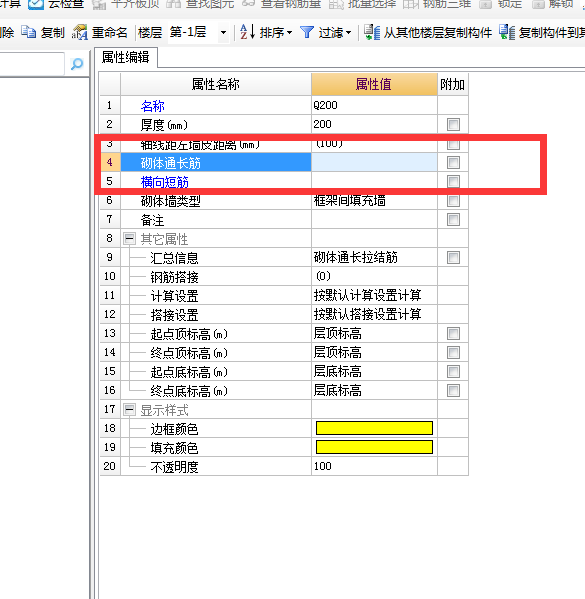Viewport: 585px width, 599px height.
Task: Click in the component search input field
Action: tap(32, 64)
